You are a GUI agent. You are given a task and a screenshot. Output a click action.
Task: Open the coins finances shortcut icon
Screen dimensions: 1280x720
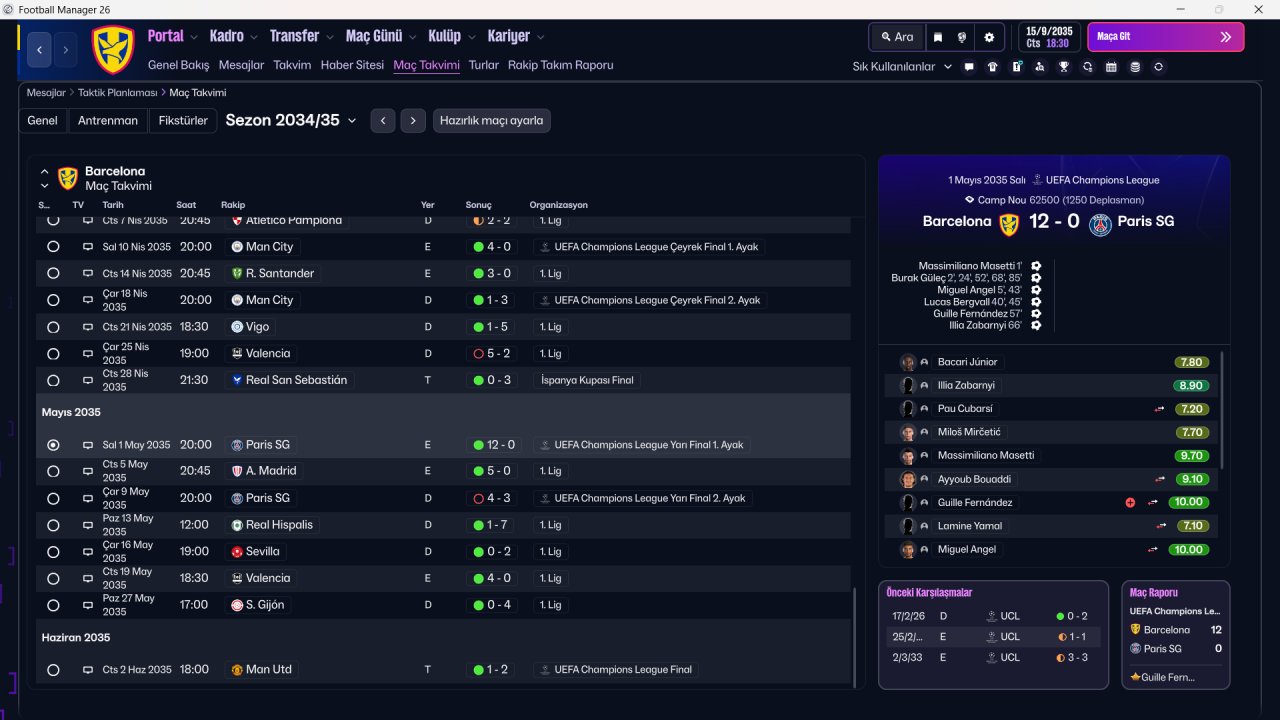tap(1134, 67)
